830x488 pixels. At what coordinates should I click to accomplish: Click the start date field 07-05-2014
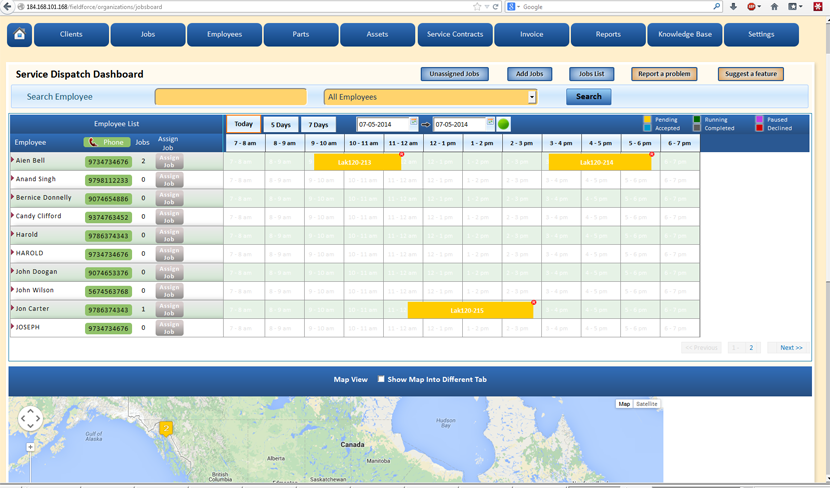point(383,124)
